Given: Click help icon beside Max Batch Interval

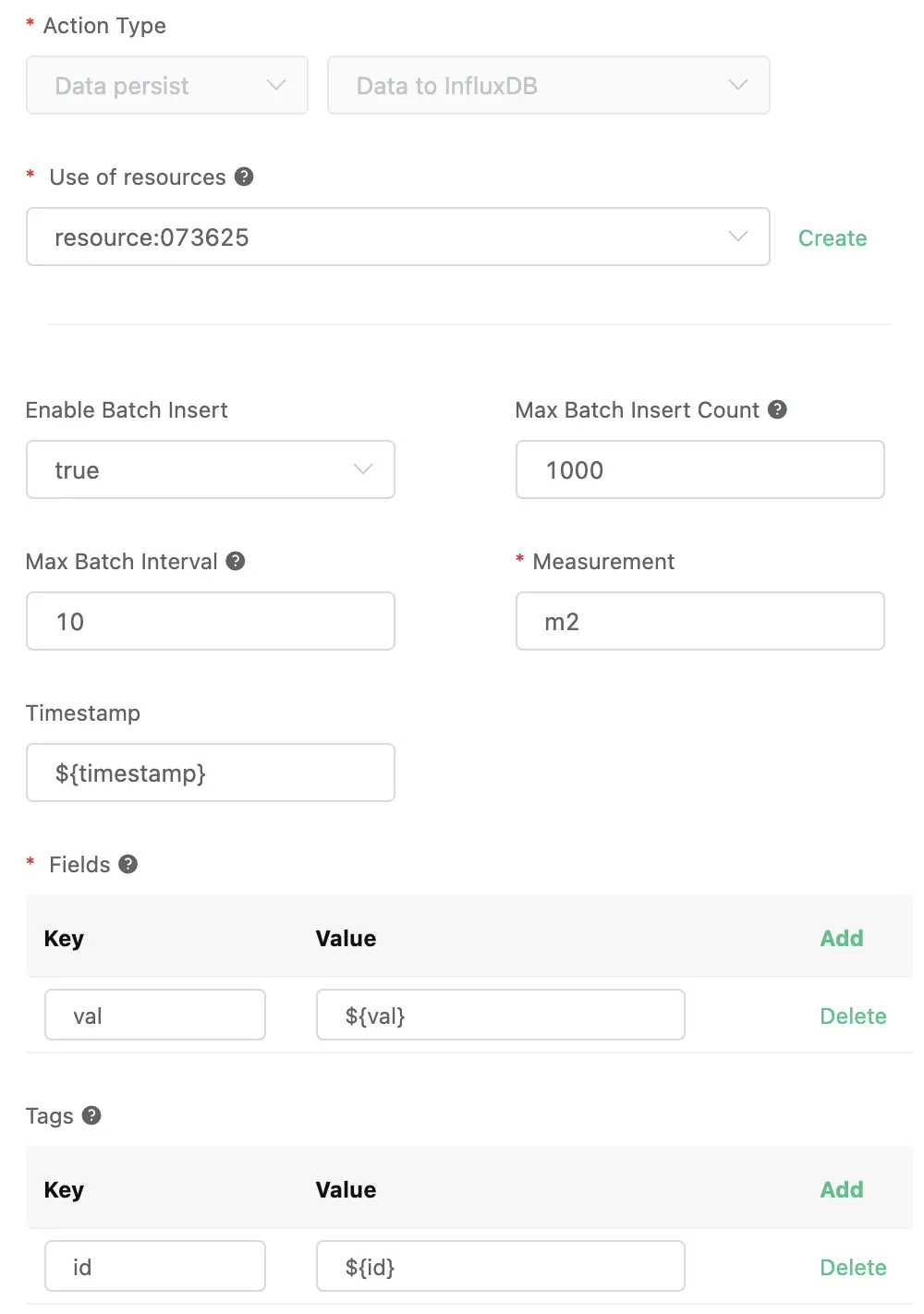Looking at the screenshot, I should (x=236, y=561).
